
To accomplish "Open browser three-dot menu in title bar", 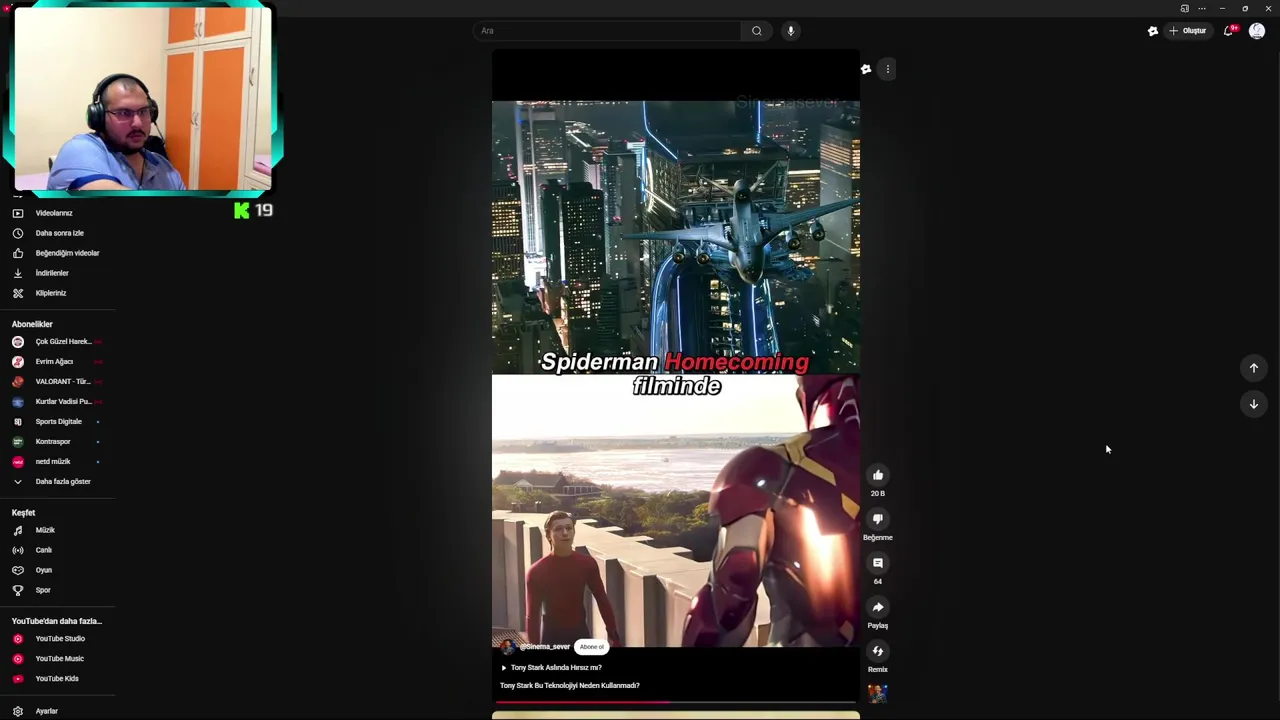I will [1202, 8].
